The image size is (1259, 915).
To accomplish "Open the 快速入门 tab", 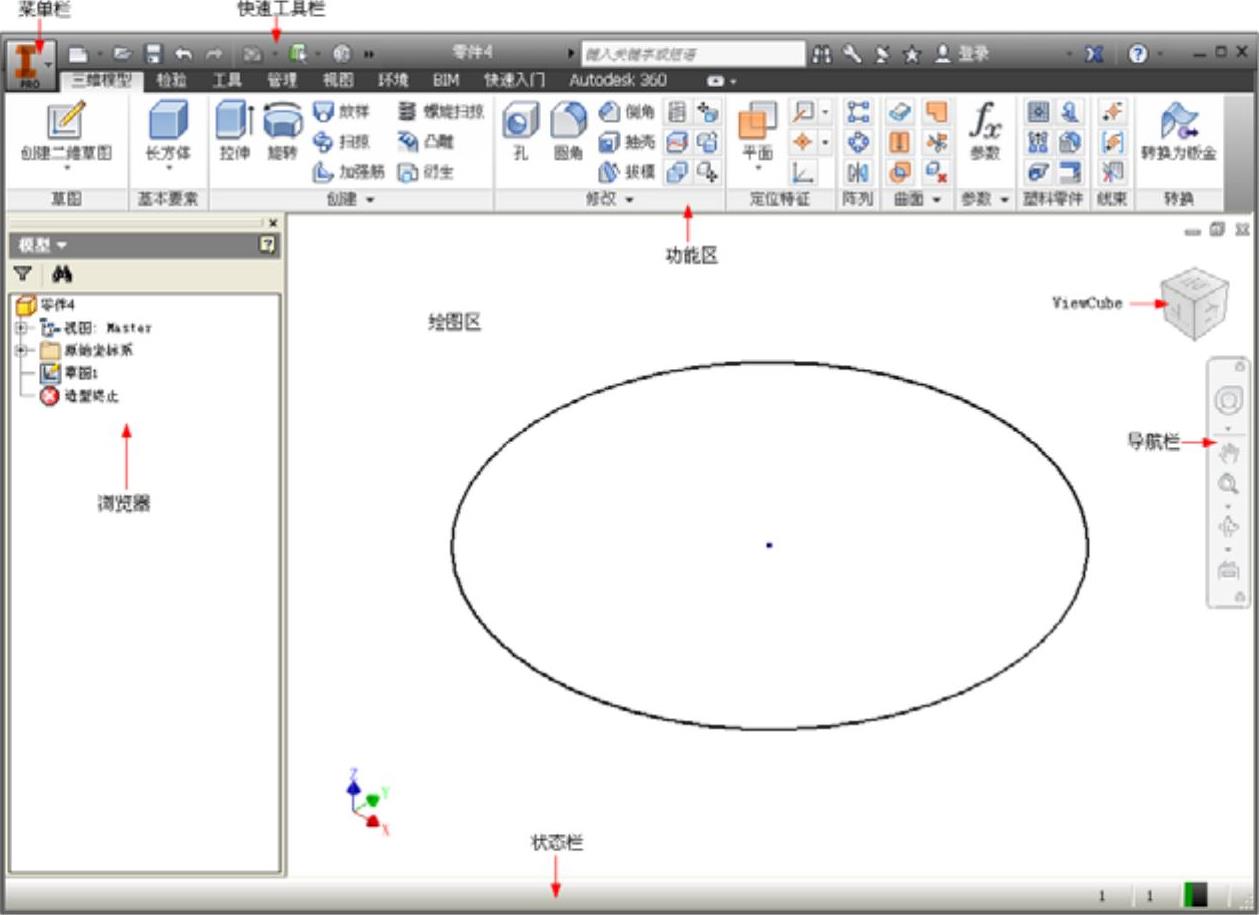I will pos(514,80).
